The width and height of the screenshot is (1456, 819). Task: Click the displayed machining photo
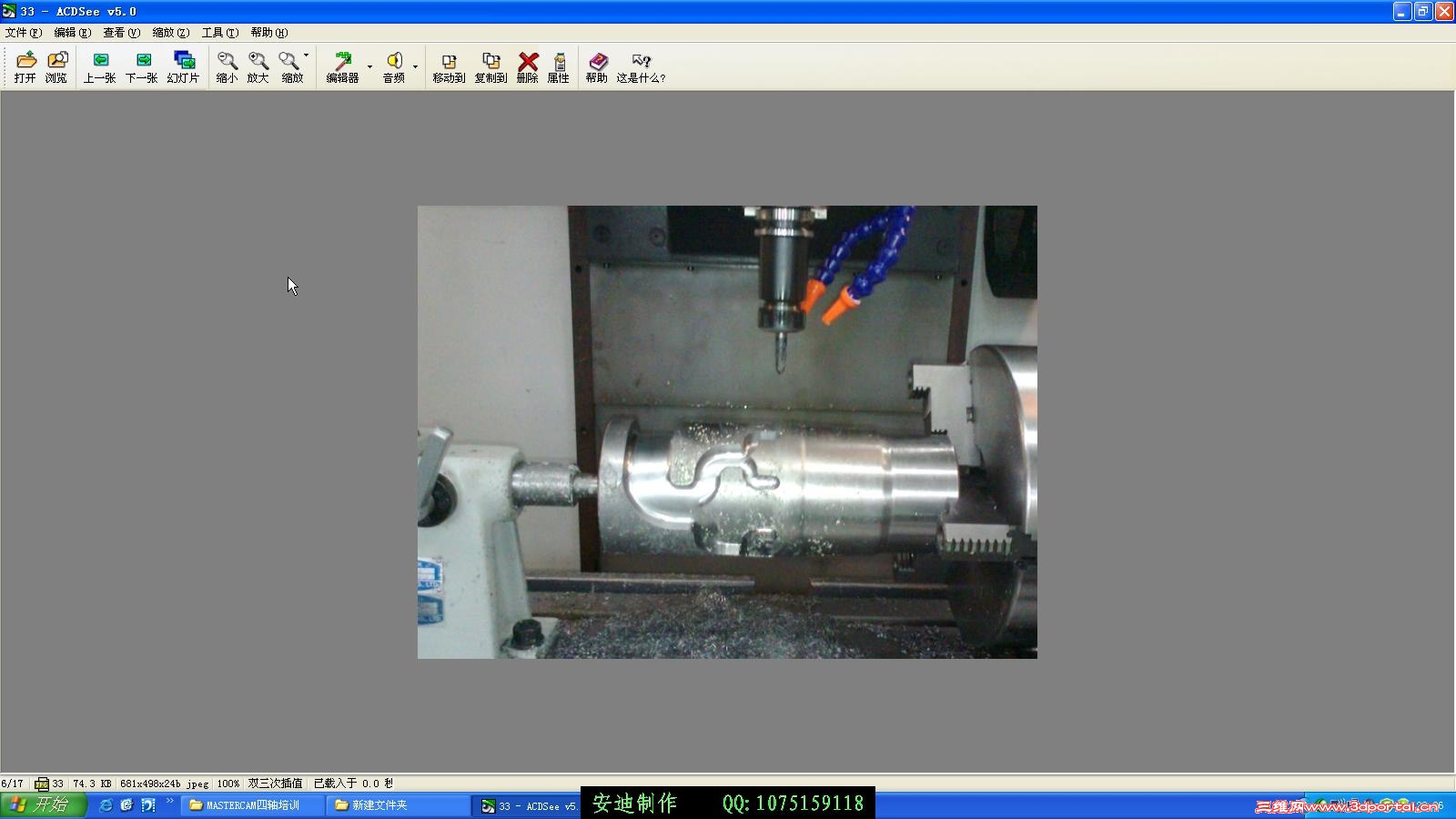tap(727, 432)
